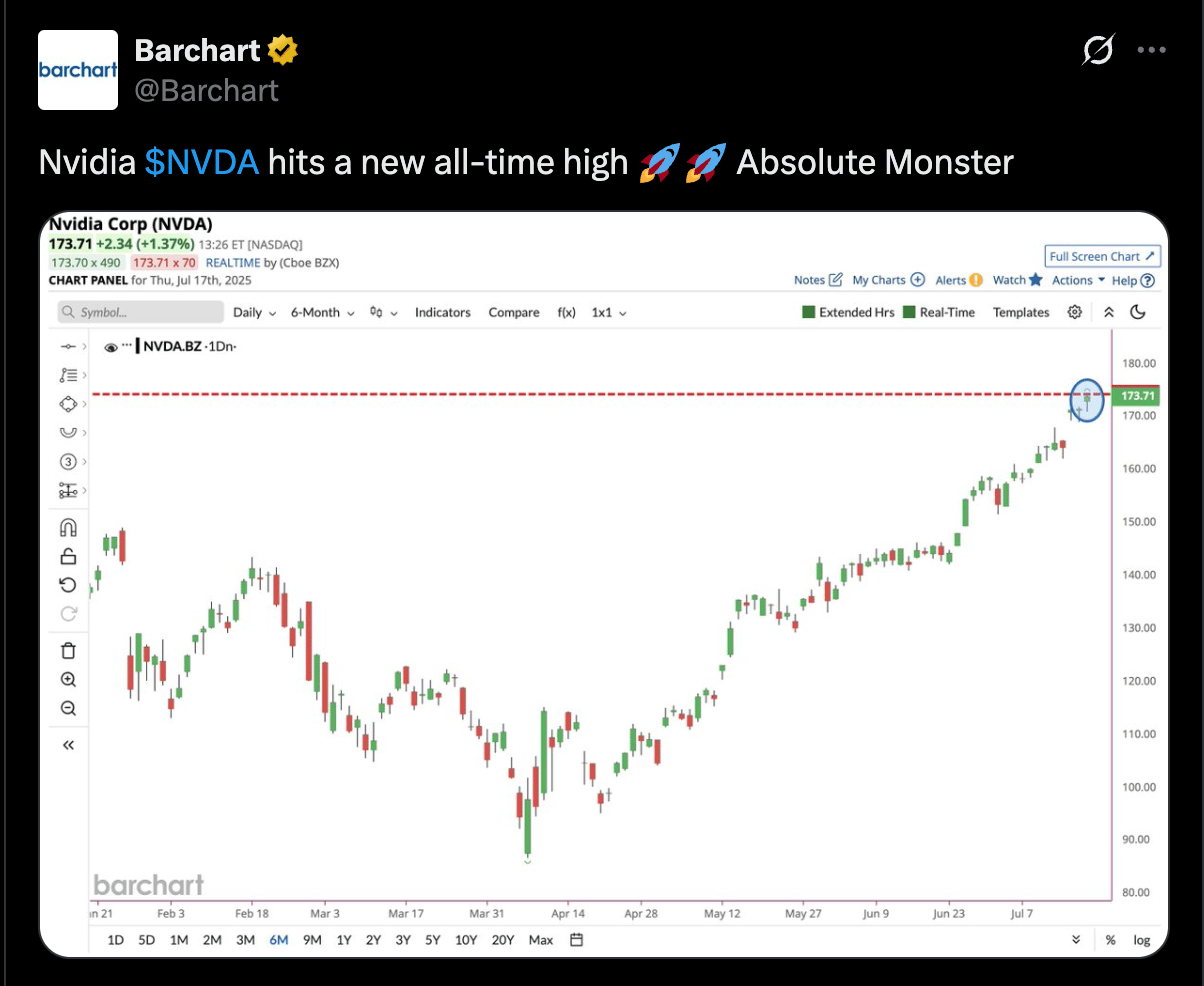The height and width of the screenshot is (986, 1204).
Task: Toggle NVDA.BZ visibility eye icon
Action: click(x=110, y=346)
